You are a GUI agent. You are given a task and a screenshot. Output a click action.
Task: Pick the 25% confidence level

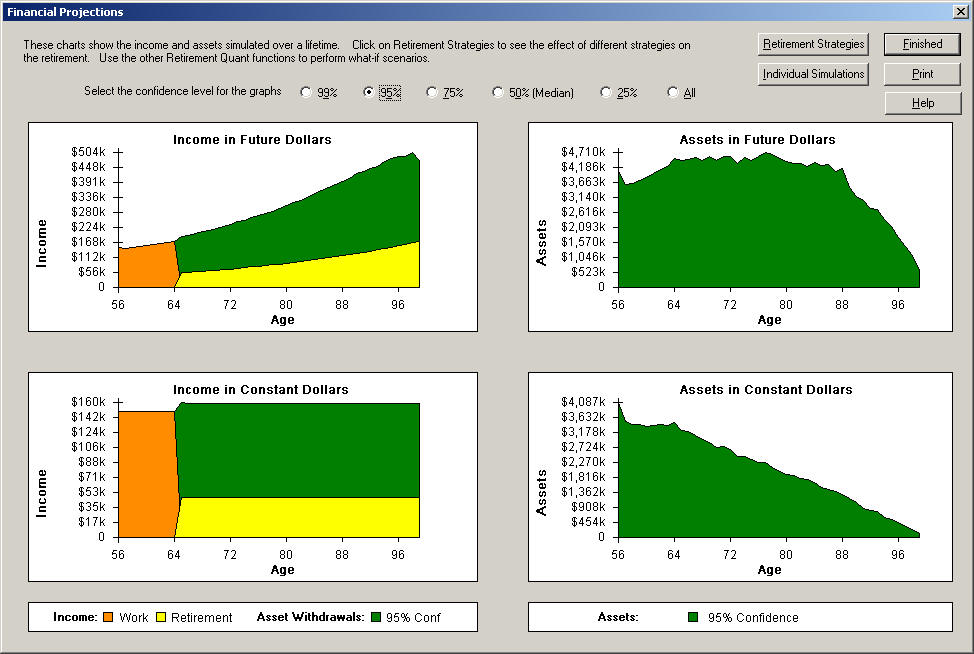[x=606, y=93]
